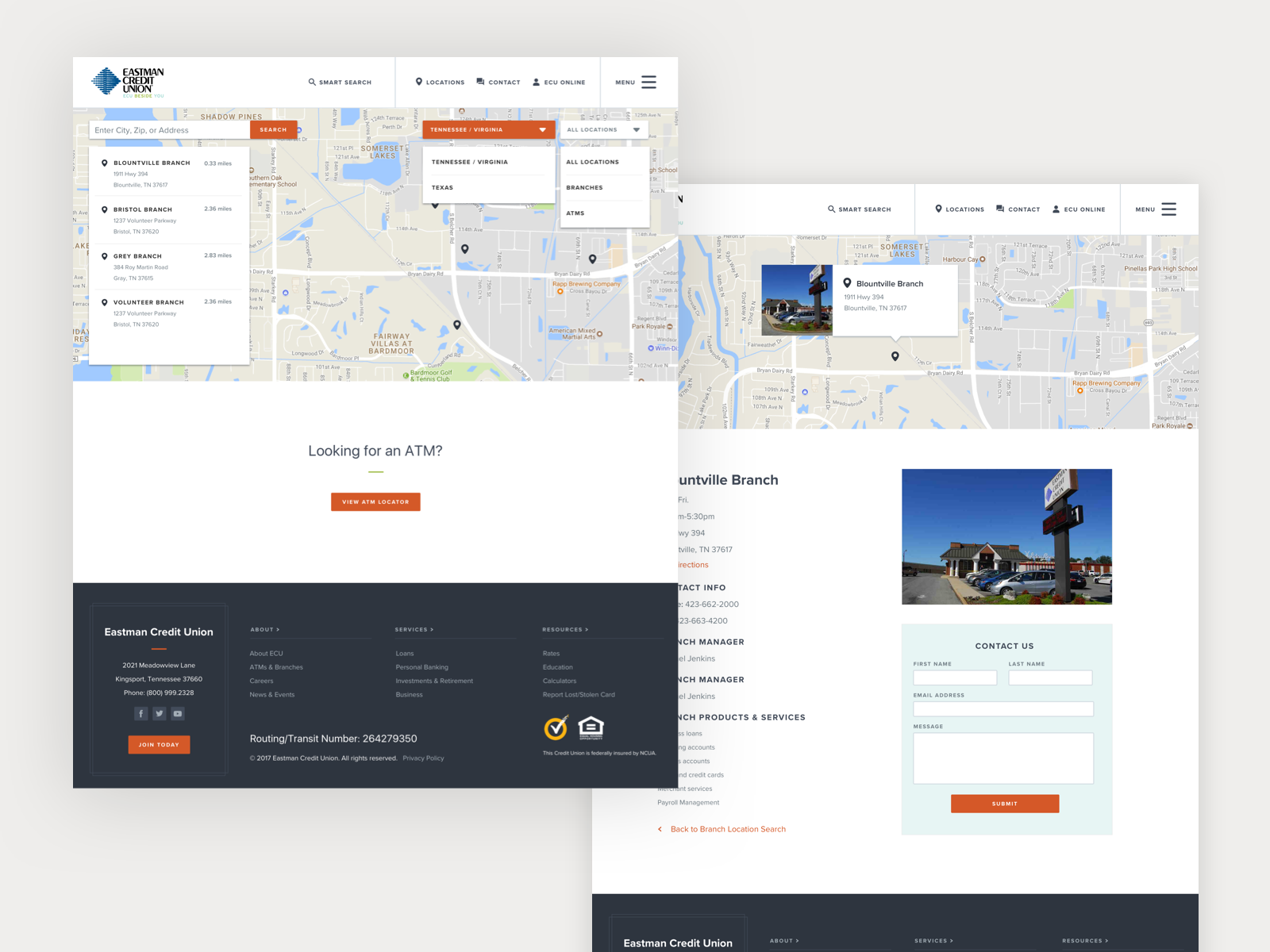Select the Blountville Branch map pin

point(106,163)
